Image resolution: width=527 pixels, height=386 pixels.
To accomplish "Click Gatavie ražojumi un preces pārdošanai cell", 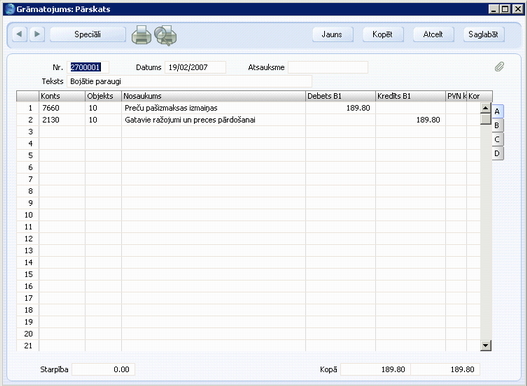I will pos(213,120).
